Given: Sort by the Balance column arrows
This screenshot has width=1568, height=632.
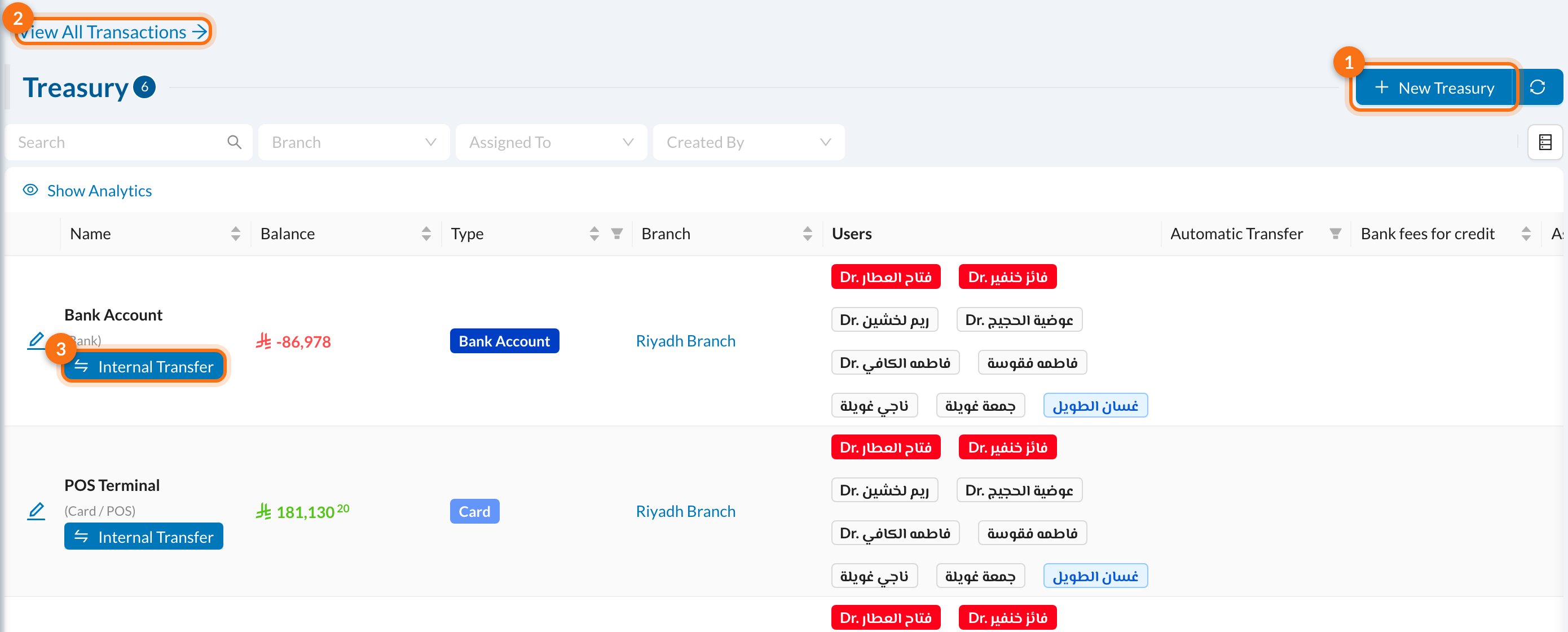Looking at the screenshot, I should pyautogui.click(x=426, y=234).
